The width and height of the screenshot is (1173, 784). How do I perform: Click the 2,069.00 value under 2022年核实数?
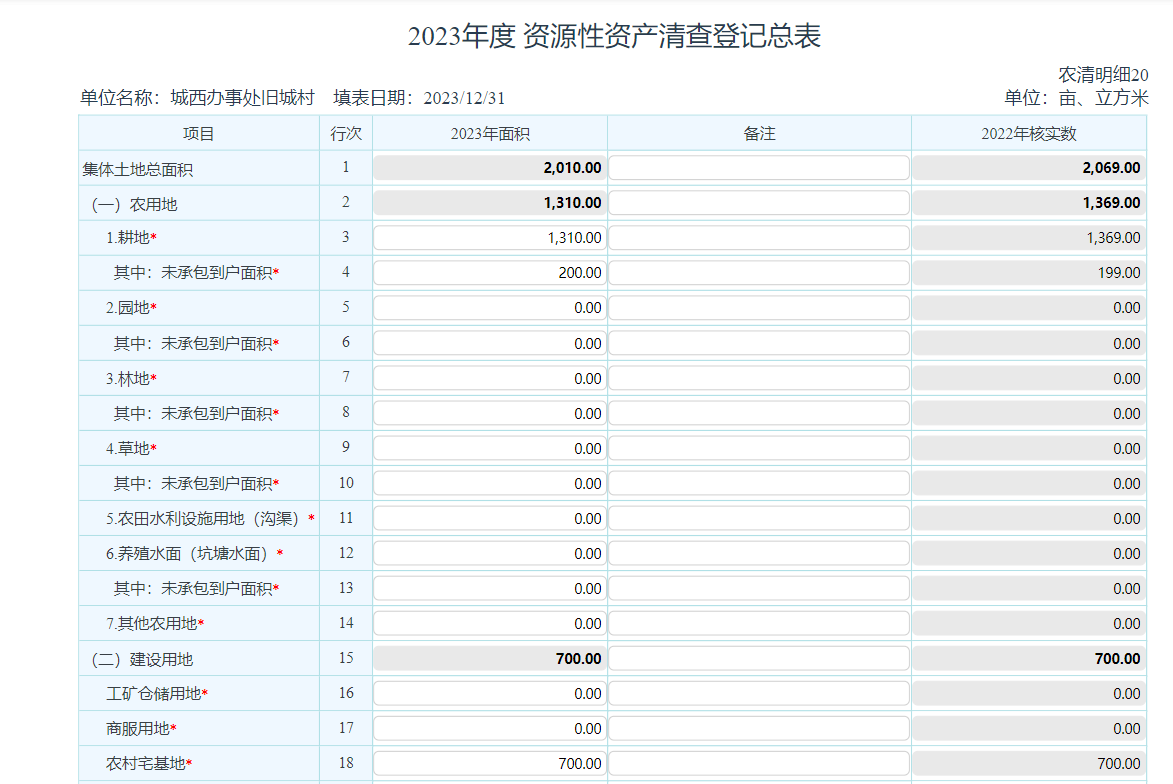(1029, 168)
